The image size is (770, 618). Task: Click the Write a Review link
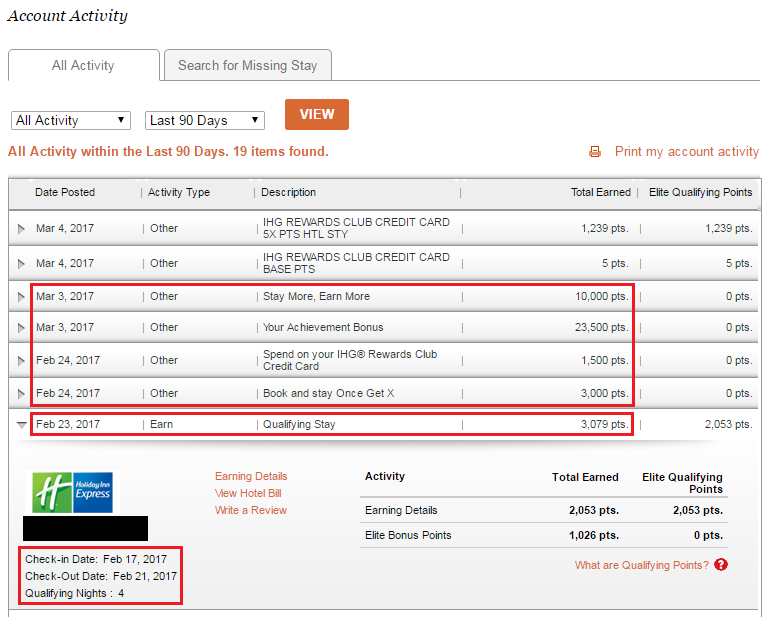tap(250, 510)
